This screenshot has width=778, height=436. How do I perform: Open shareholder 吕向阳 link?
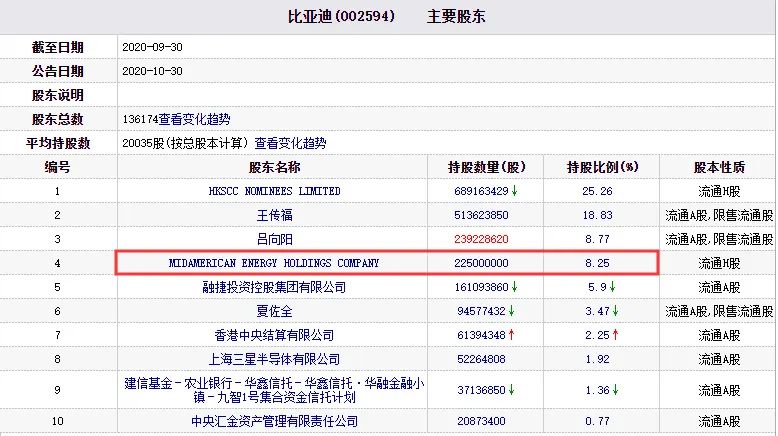point(274,239)
